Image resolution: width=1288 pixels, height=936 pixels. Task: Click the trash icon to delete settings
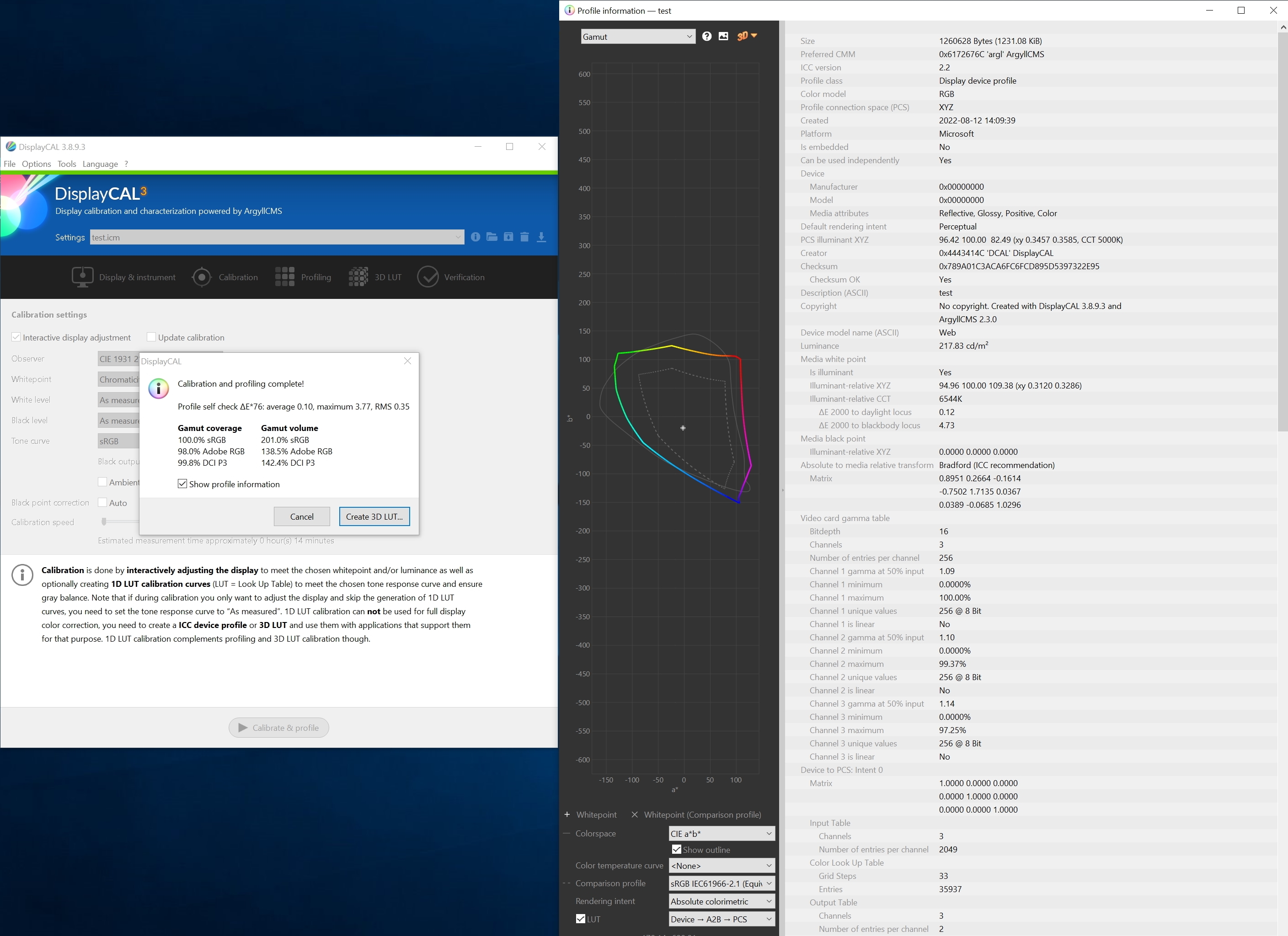[525, 237]
